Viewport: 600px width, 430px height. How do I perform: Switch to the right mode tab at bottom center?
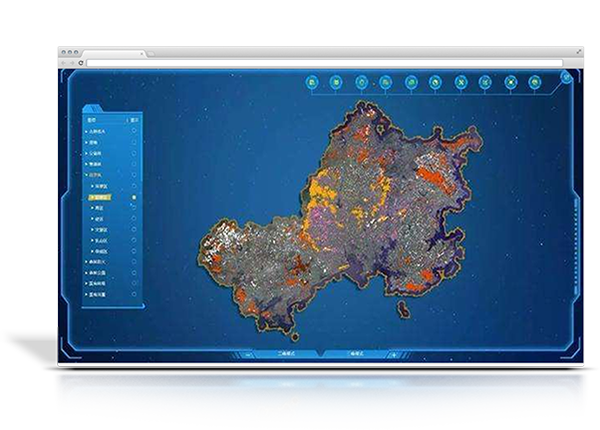point(357,353)
